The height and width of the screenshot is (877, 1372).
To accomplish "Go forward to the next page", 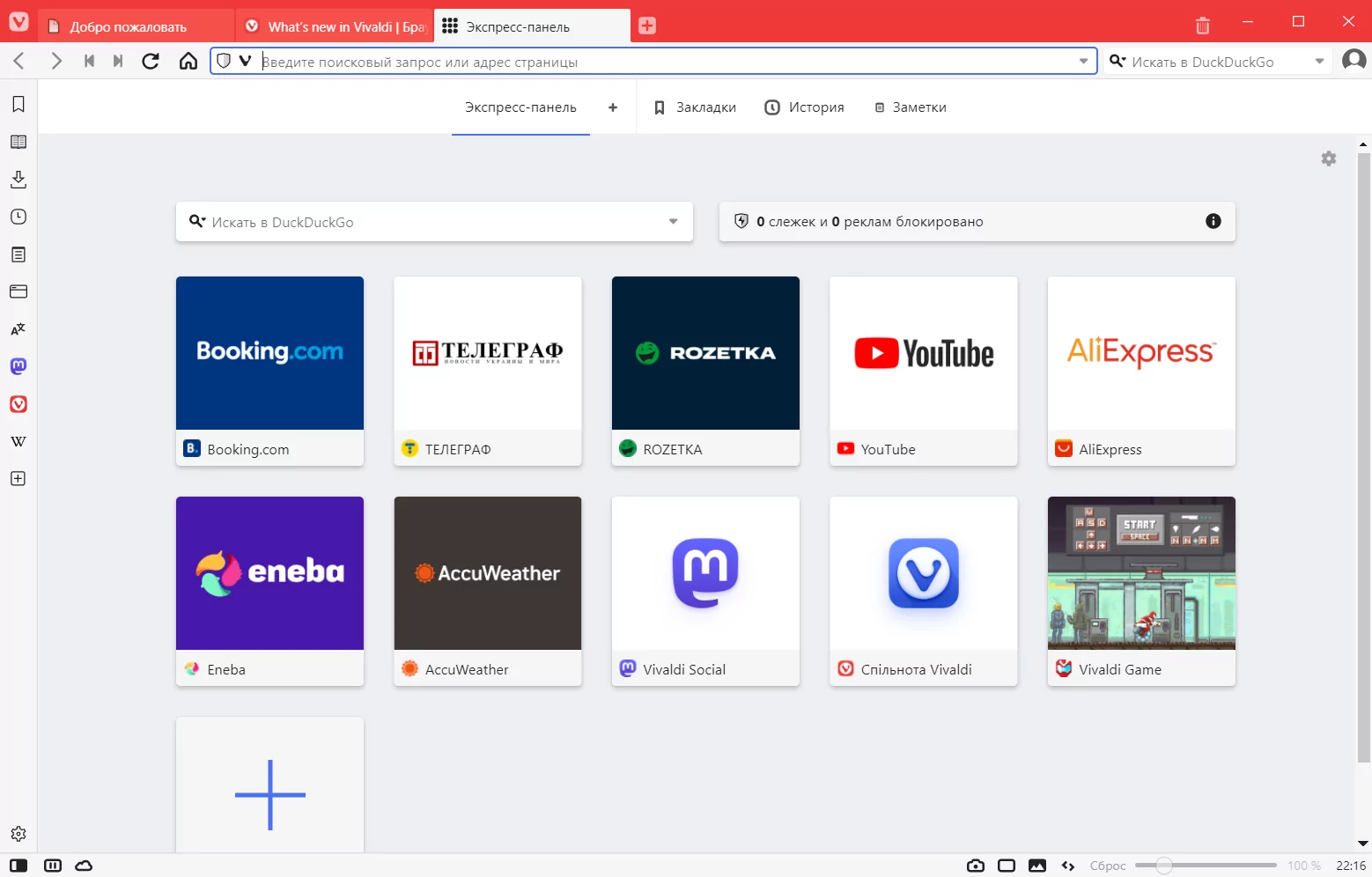I will click(56, 61).
